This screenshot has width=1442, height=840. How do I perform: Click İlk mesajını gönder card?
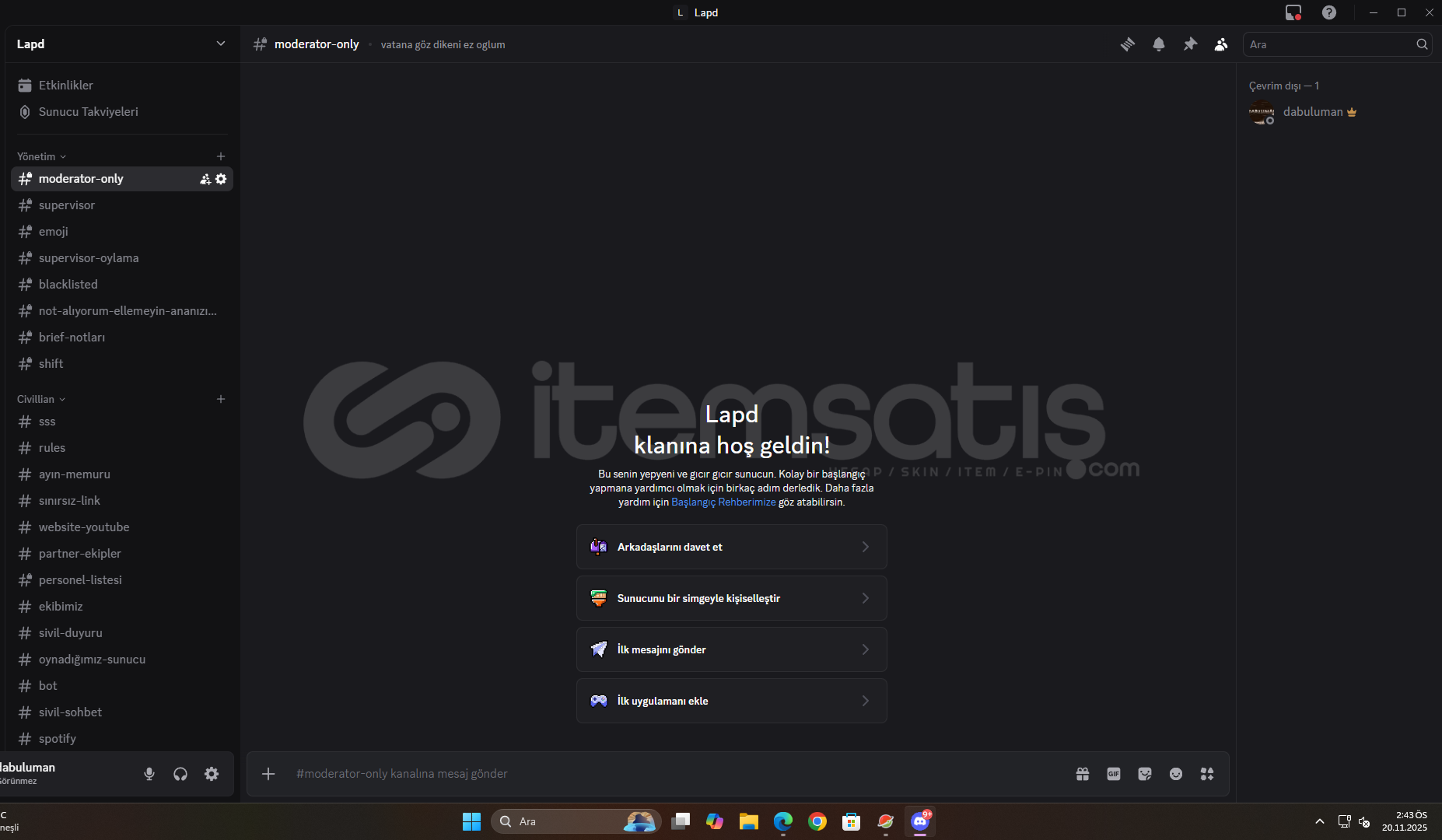pyautogui.click(x=732, y=649)
